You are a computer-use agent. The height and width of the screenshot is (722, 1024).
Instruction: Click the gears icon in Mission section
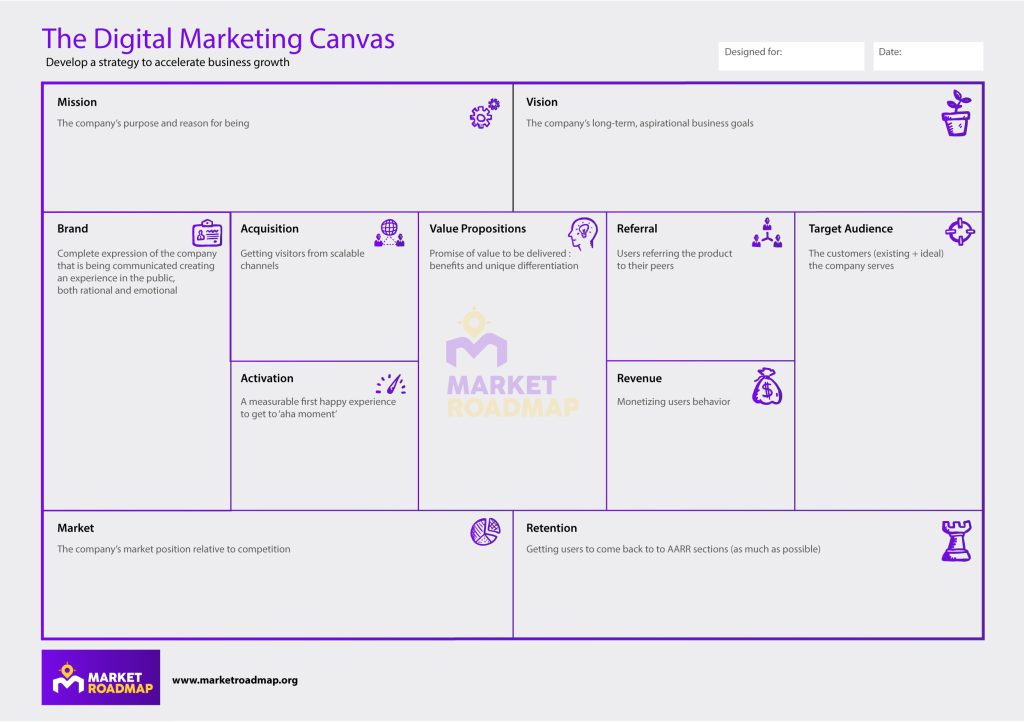485,114
